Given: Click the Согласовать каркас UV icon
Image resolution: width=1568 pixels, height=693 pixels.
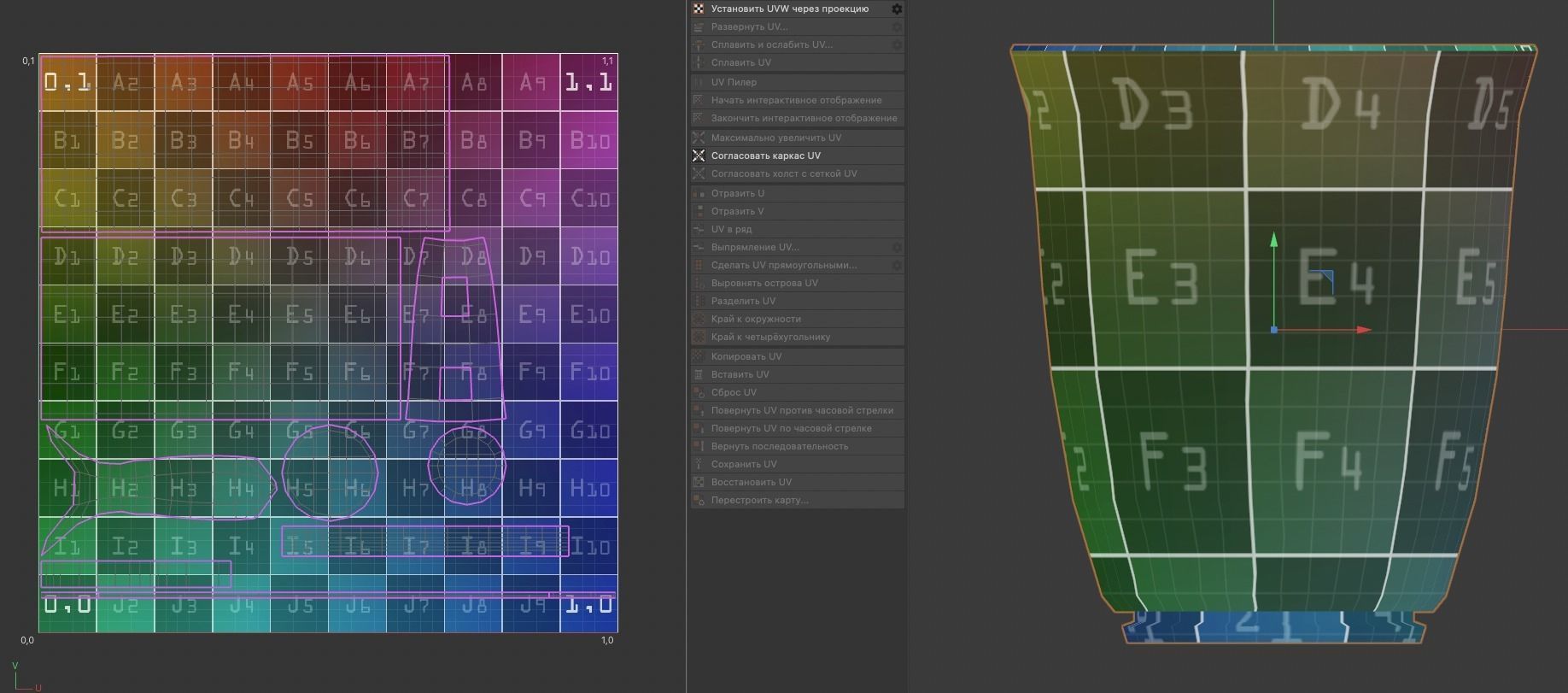Looking at the screenshot, I should coord(699,156).
